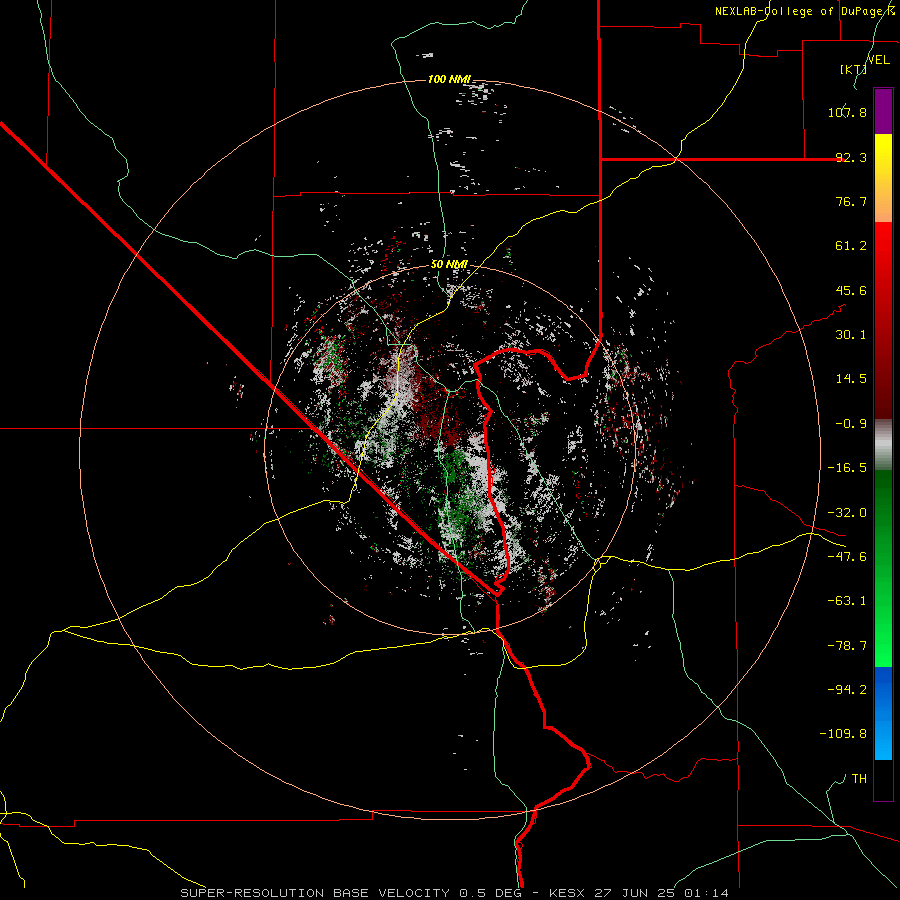Pick the yellow-orange segment of color bar
Viewport: 900px width, 900px height.
[883, 178]
